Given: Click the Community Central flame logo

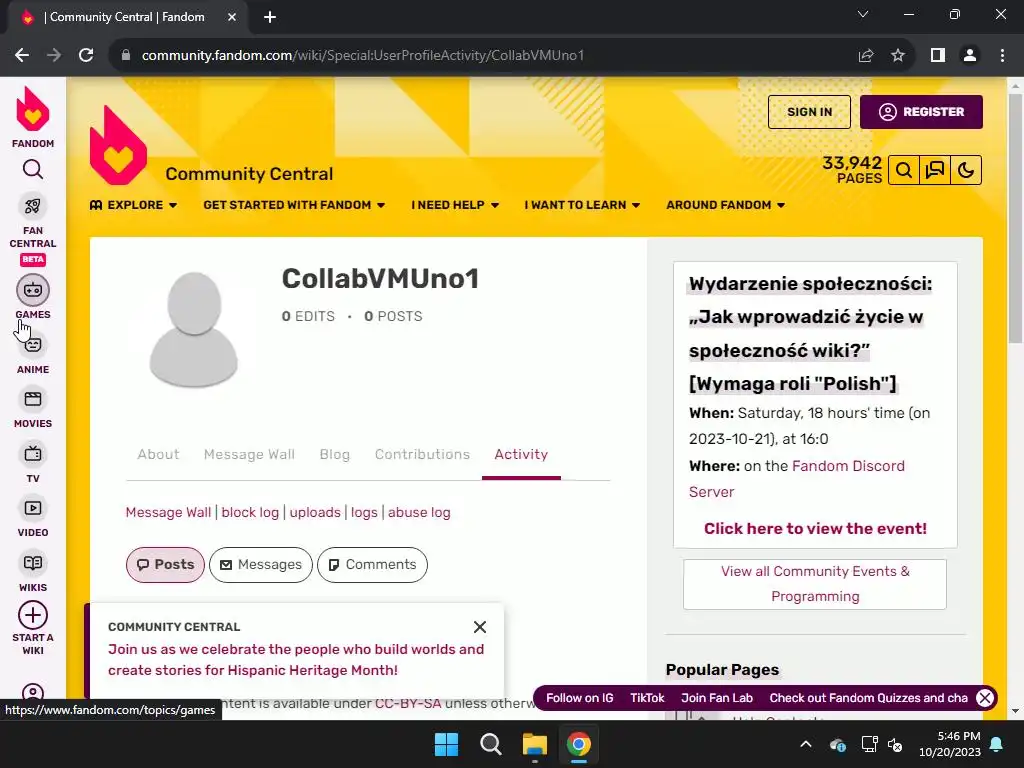Looking at the screenshot, I should click(118, 145).
